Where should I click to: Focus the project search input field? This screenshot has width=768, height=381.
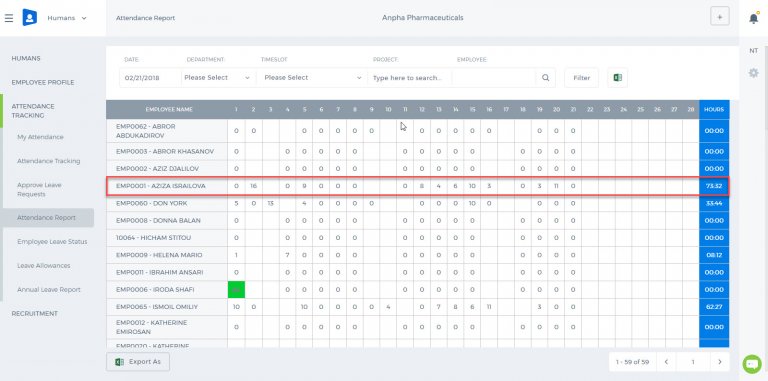[409, 78]
